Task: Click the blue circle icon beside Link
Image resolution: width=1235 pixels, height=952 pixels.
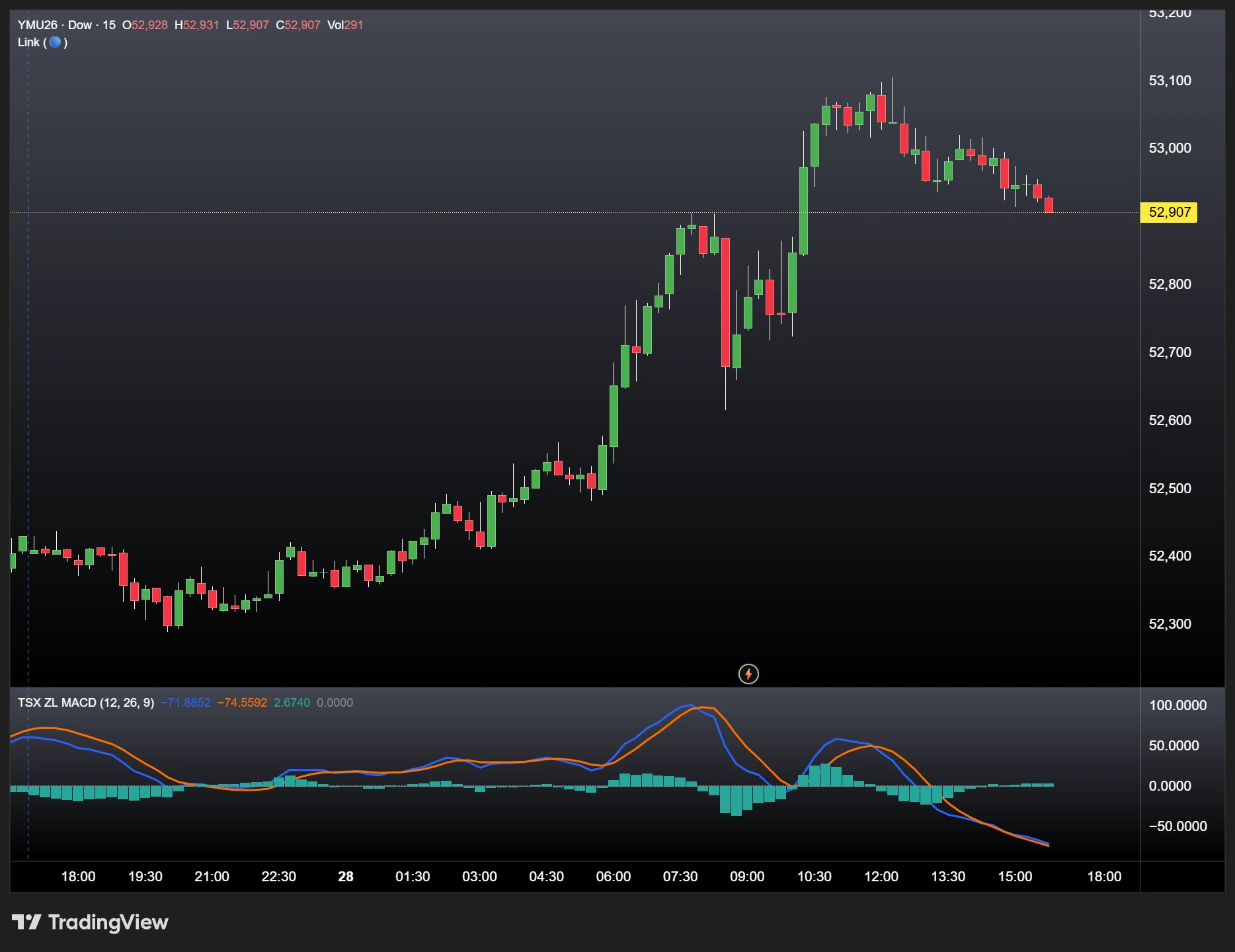Action: pos(56,42)
